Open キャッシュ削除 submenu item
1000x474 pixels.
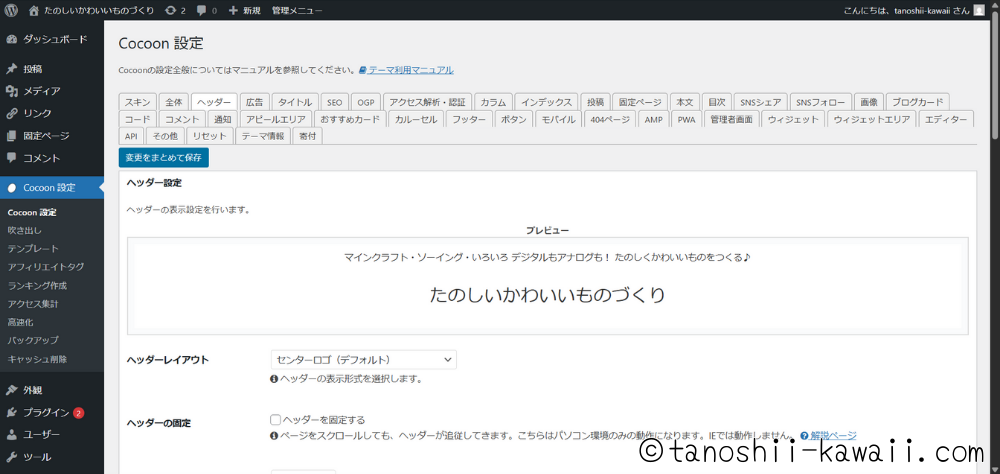(38, 359)
